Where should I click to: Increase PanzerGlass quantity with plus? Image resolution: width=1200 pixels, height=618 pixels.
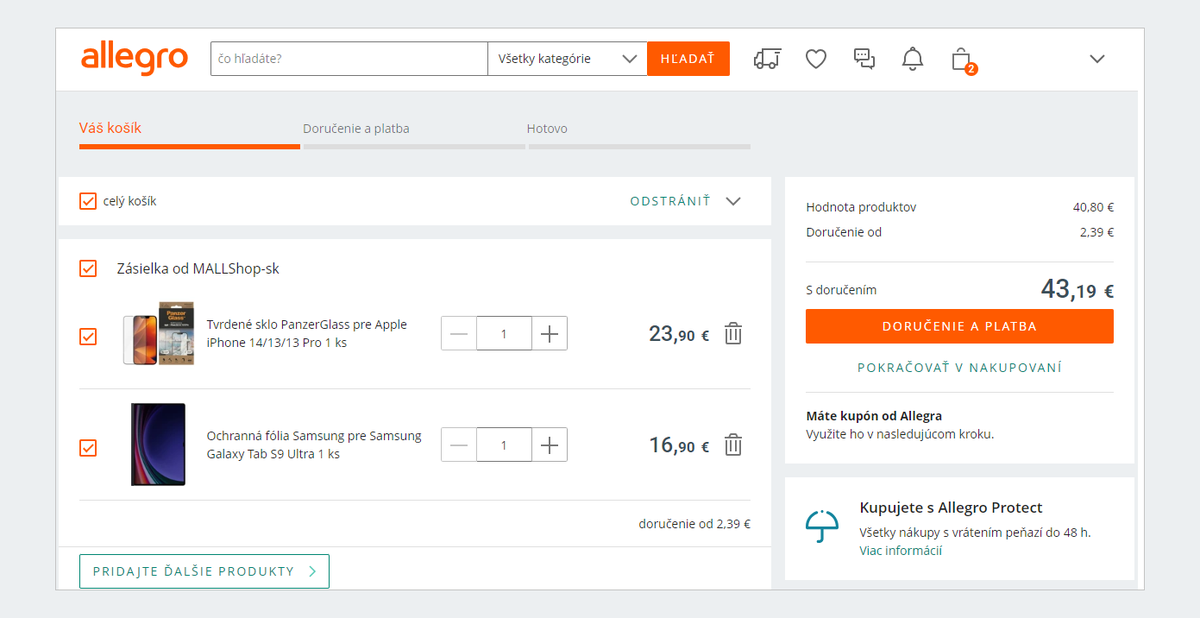(x=549, y=334)
